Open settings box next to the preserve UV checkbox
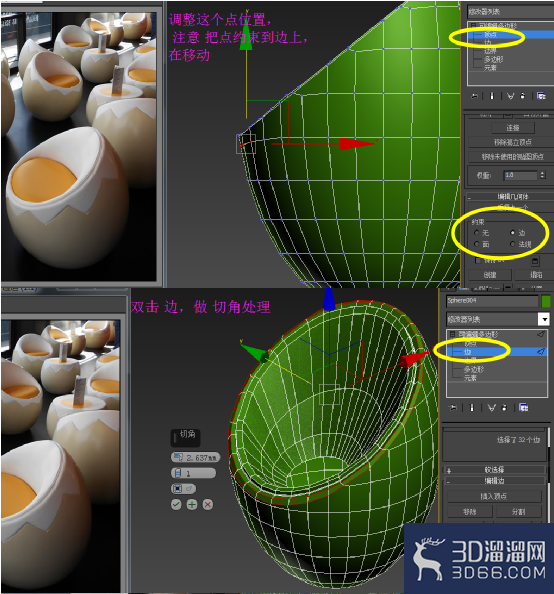This screenshot has width=554, height=594. 535,261
